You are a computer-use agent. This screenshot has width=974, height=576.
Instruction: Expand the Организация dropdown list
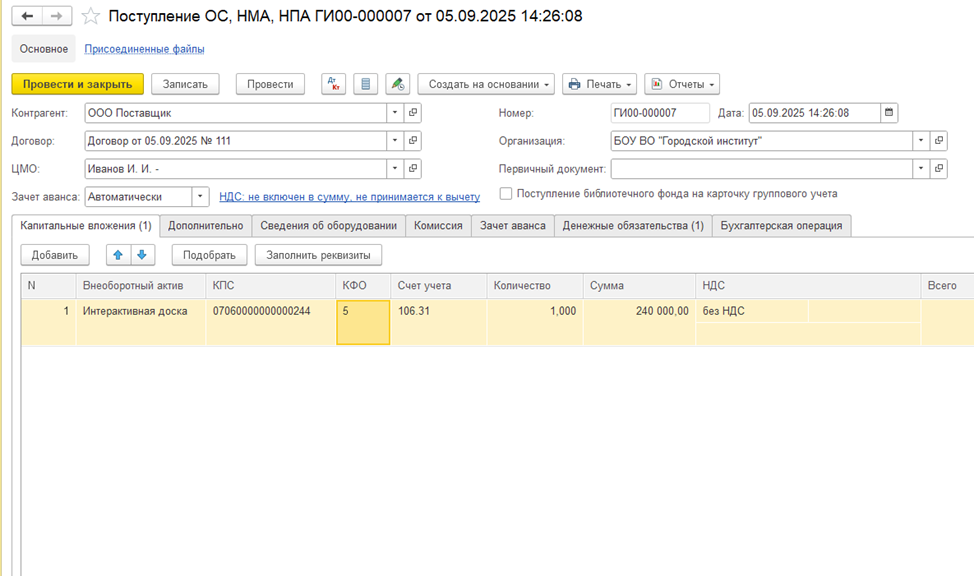pyautogui.click(x=921, y=141)
